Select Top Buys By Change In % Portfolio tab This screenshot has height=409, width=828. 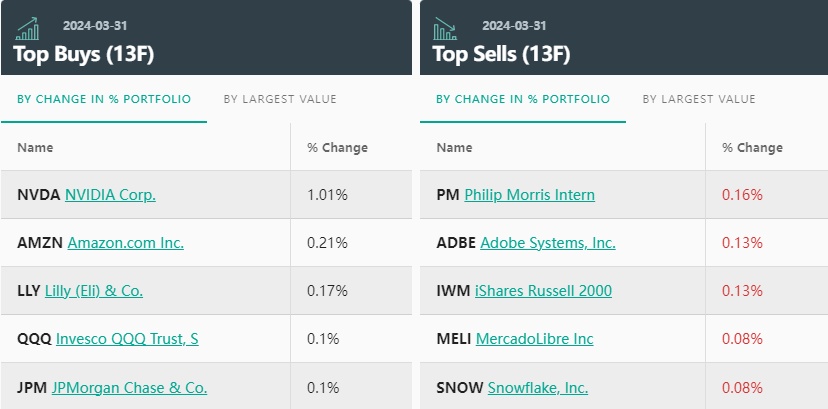click(104, 99)
